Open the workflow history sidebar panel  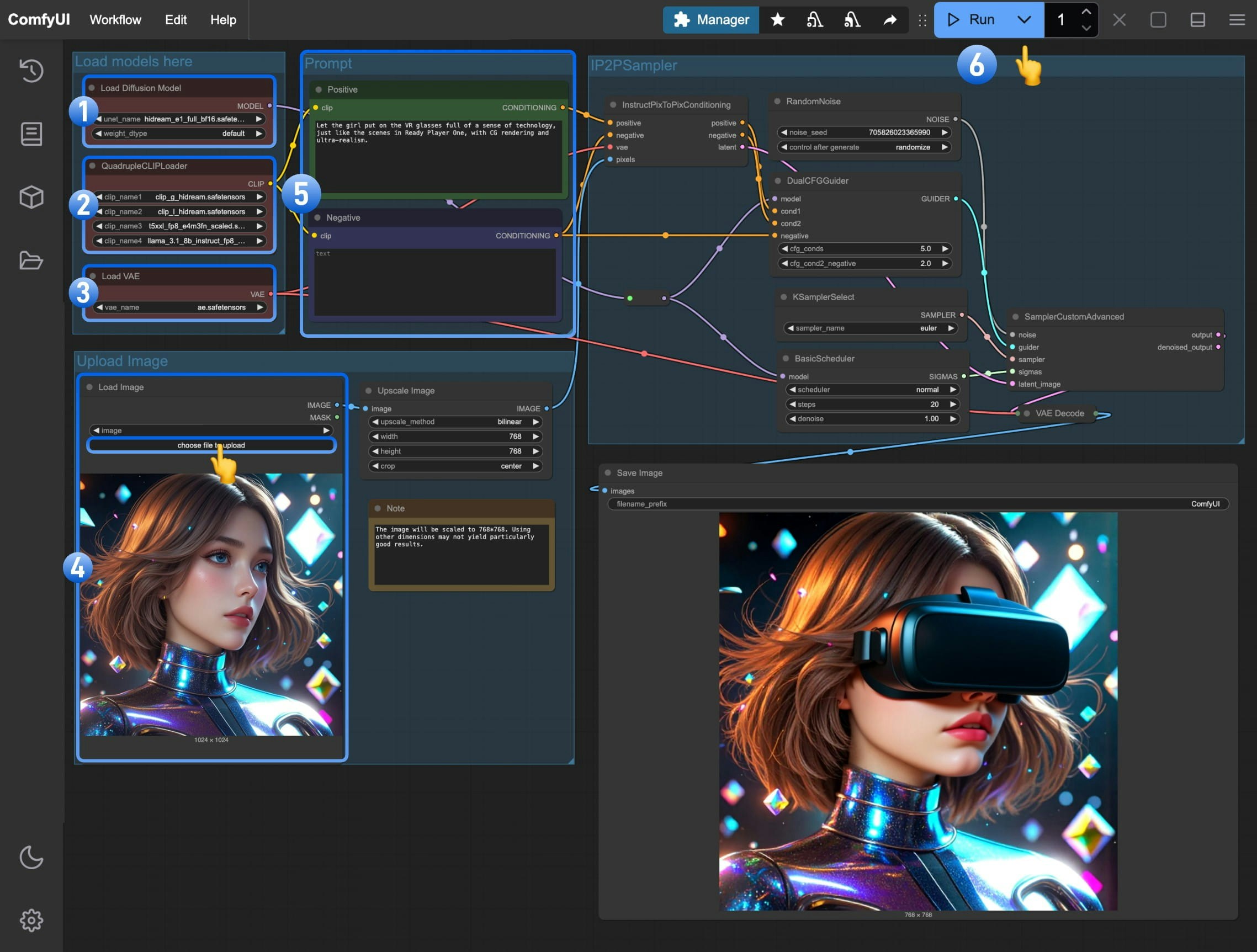pos(31,71)
